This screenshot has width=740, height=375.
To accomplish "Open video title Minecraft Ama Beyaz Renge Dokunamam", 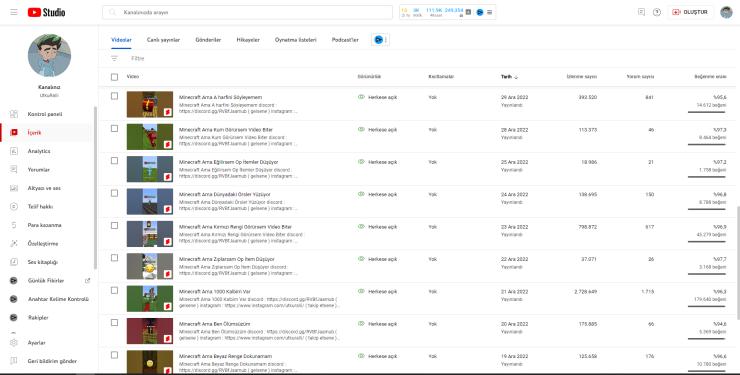I will pos(226,356).
